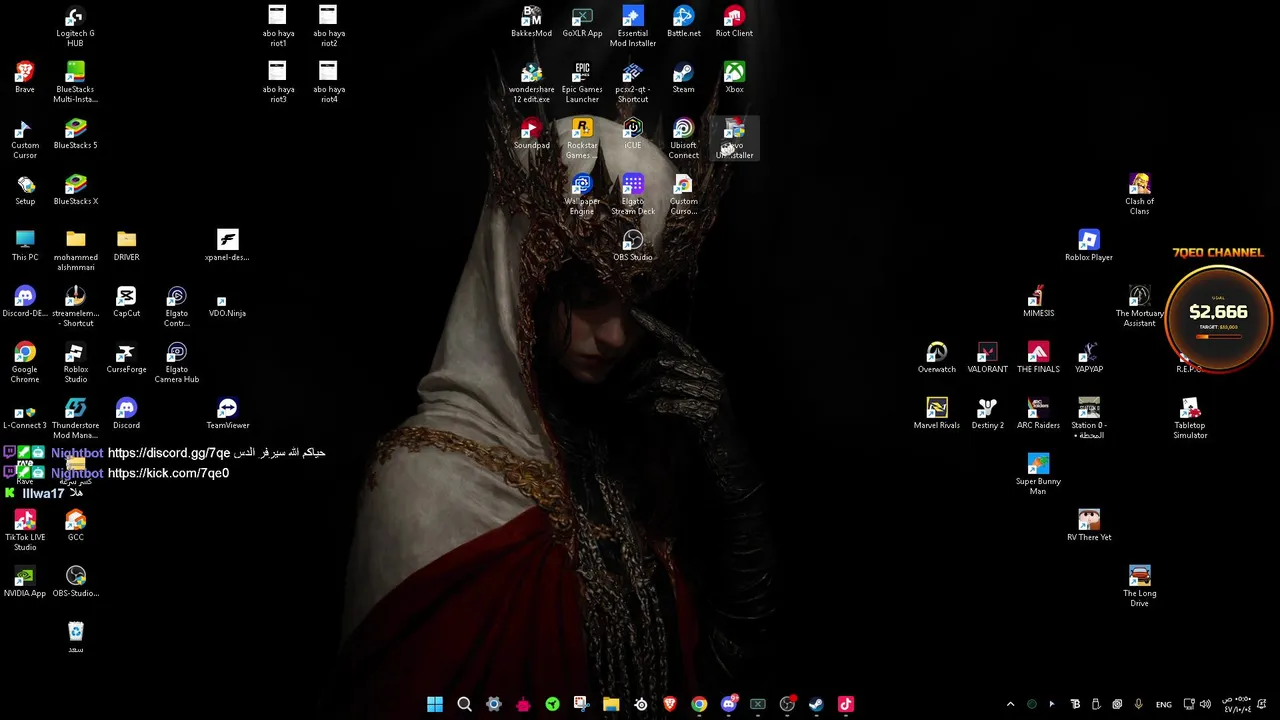Open the Xbox desktop icon
Image resolution: width=1280 pixels, height=720 pixels.
click(734, 78)
